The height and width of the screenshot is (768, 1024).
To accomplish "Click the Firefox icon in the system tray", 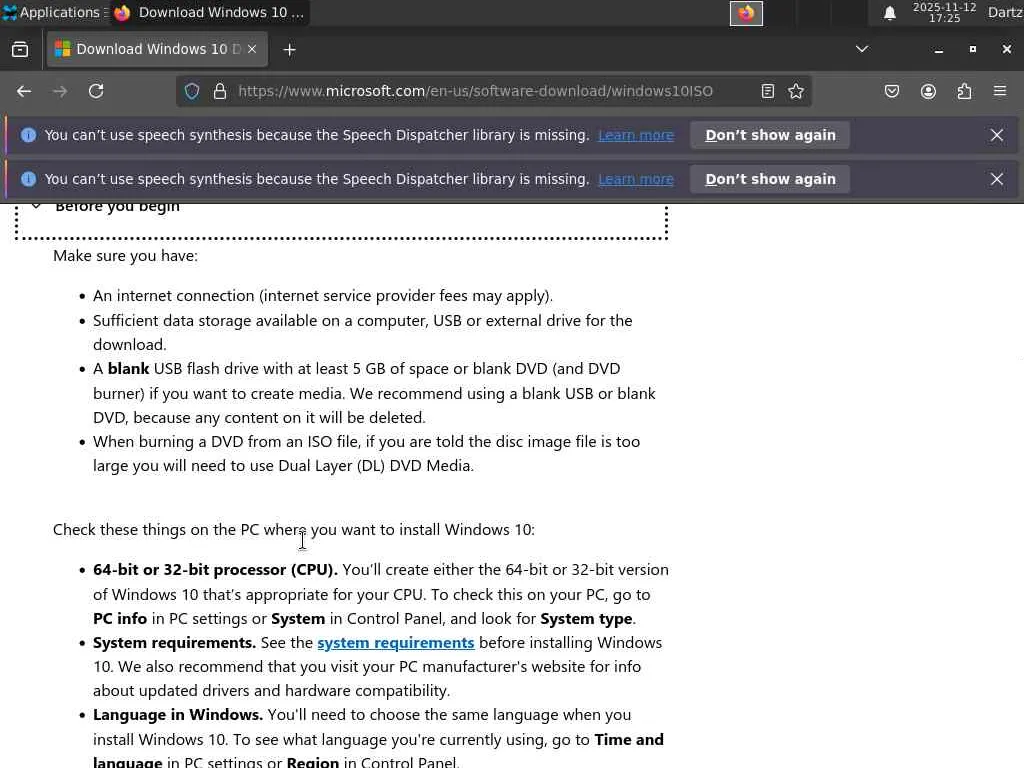I will point(746,13).
